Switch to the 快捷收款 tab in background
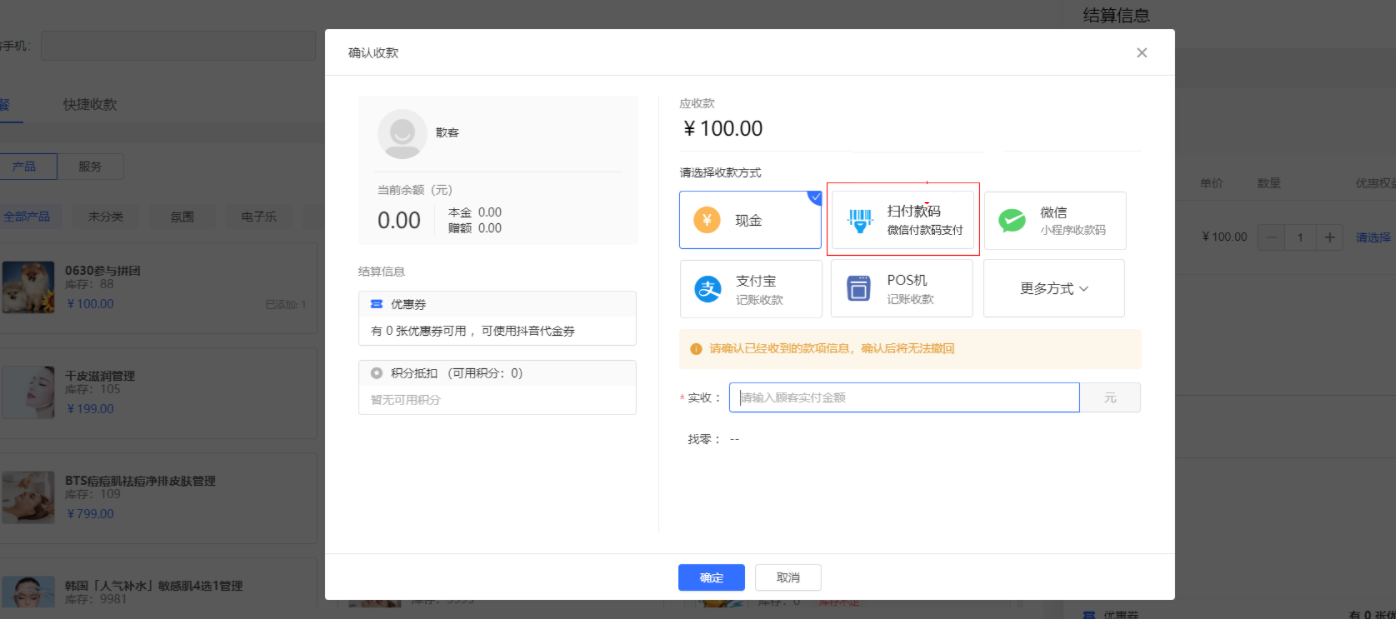The width and height of the screenshot is (1396, 619). [x=90, y=104]
